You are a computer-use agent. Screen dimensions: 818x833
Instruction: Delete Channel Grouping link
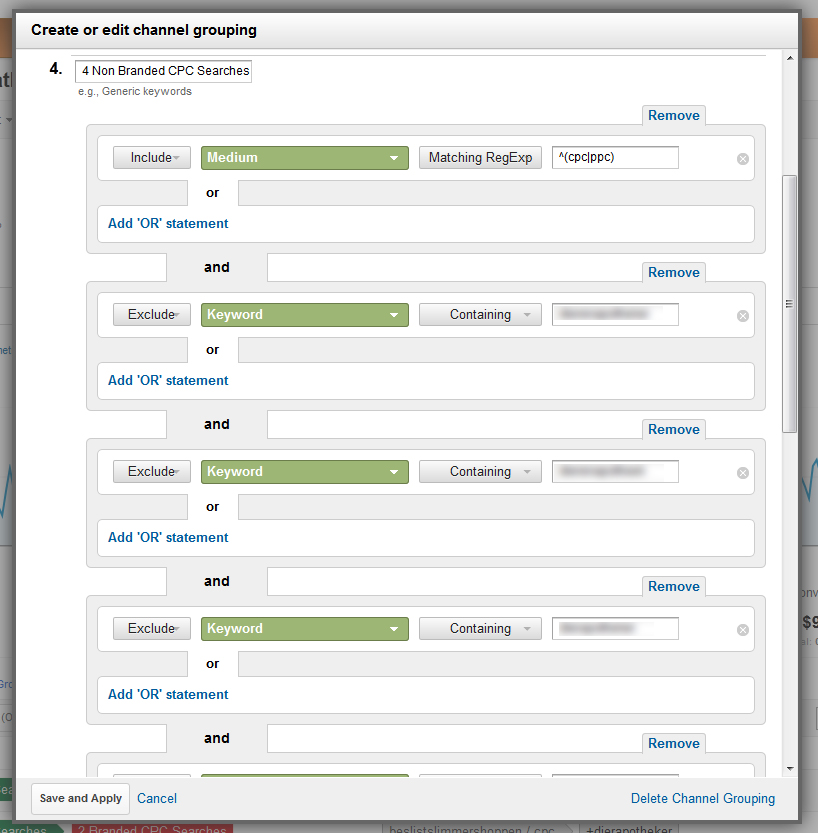[702, 799]
